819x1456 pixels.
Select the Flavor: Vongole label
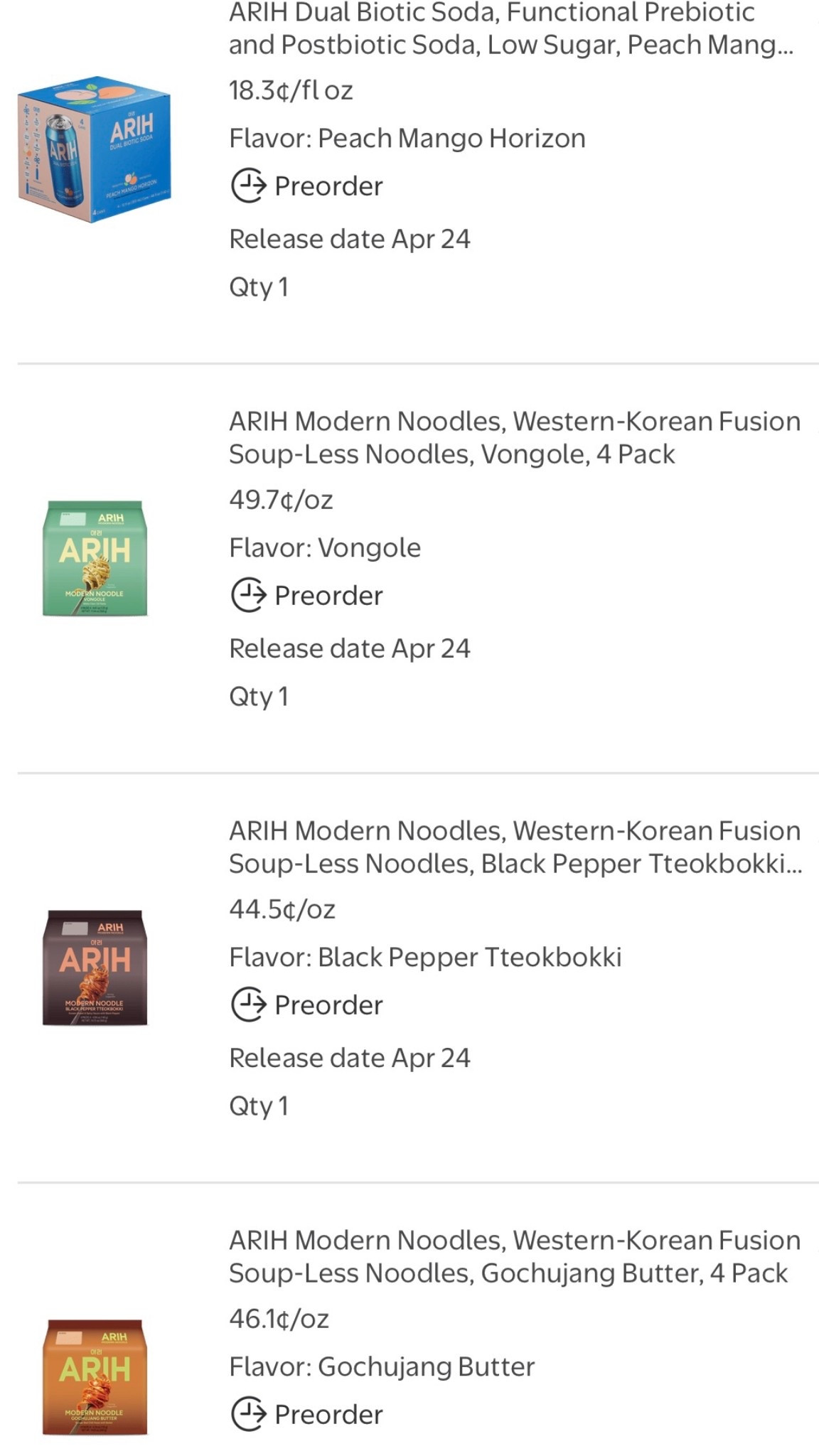(x=325, y=548)
